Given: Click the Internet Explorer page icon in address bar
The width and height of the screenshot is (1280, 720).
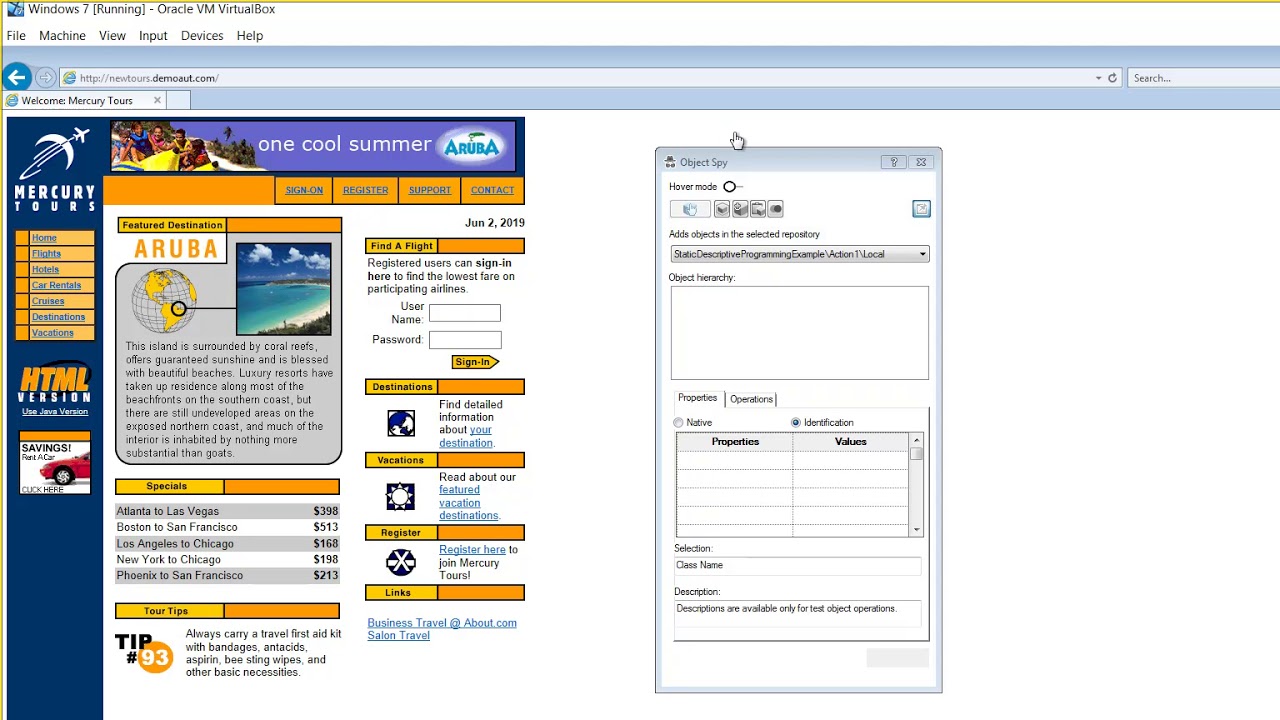Looking at the screenshot, I should pos(69,78).
